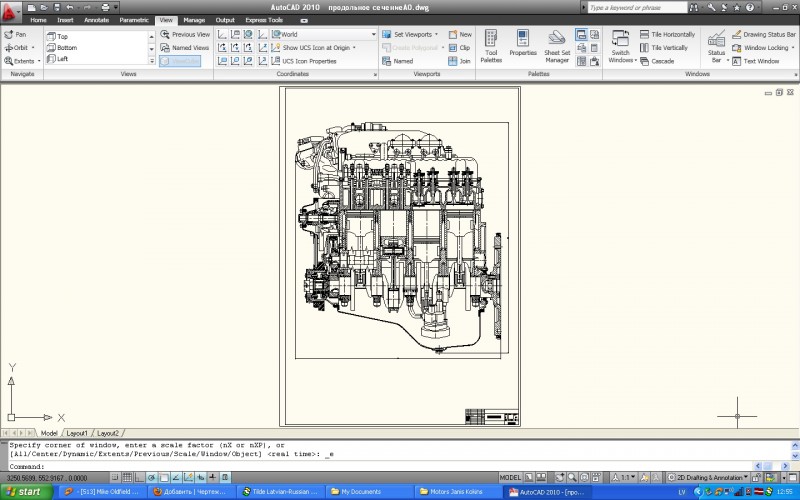Switch to the Home ribbon tab
This screenshot has height=500, width=800.
(x=38, y=20)
